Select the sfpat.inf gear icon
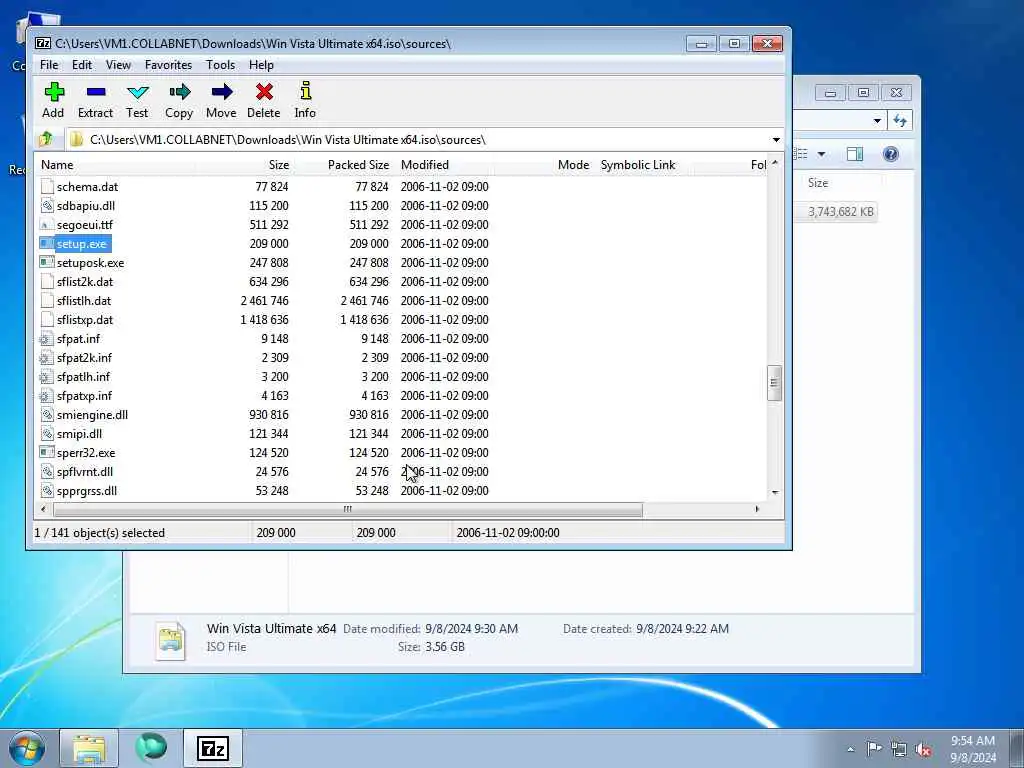The width and height of the screenshot is (1024, 768). [x=46, y=339]
